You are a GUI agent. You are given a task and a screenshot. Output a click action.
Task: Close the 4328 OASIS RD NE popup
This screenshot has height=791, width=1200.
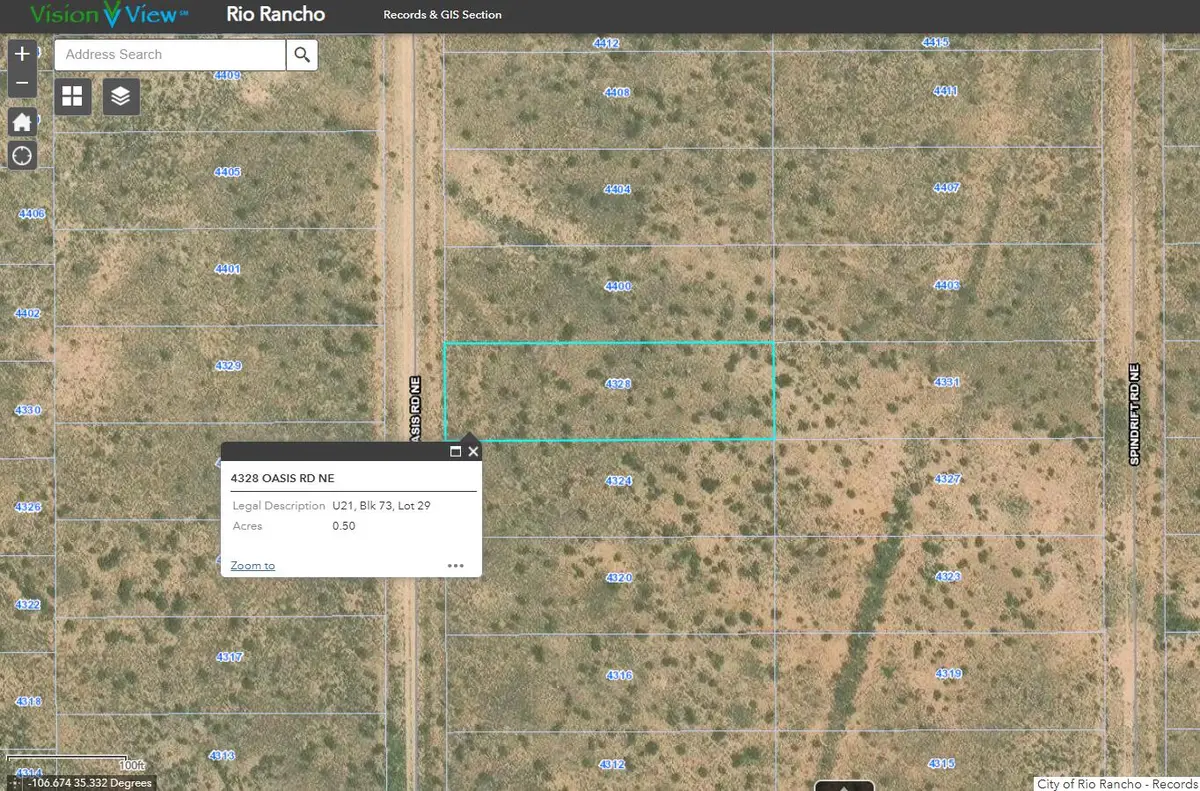pyautogui.click(x=473, y=451)
